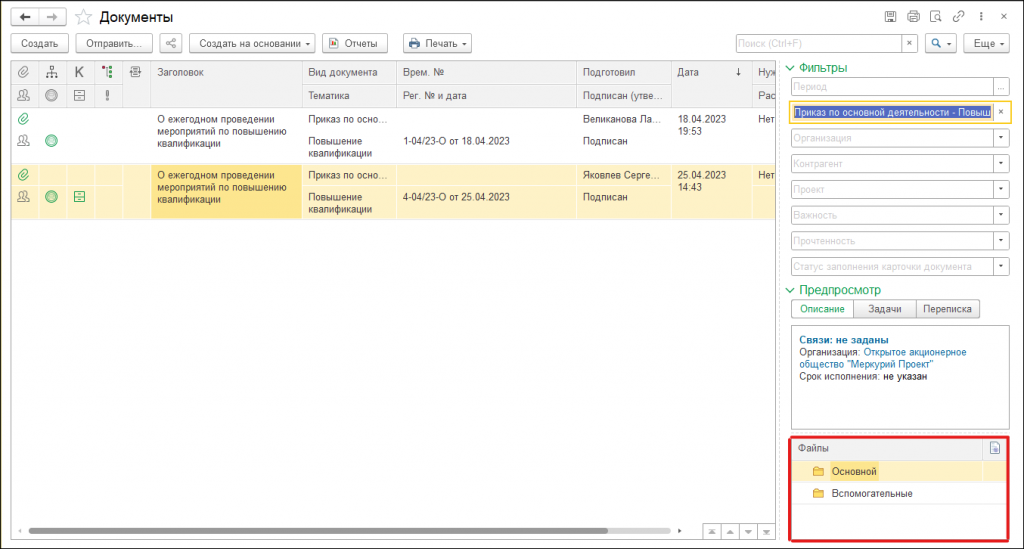Select the Основной files folder
The height and width of the screenshot is (549, 1024).
854,471
